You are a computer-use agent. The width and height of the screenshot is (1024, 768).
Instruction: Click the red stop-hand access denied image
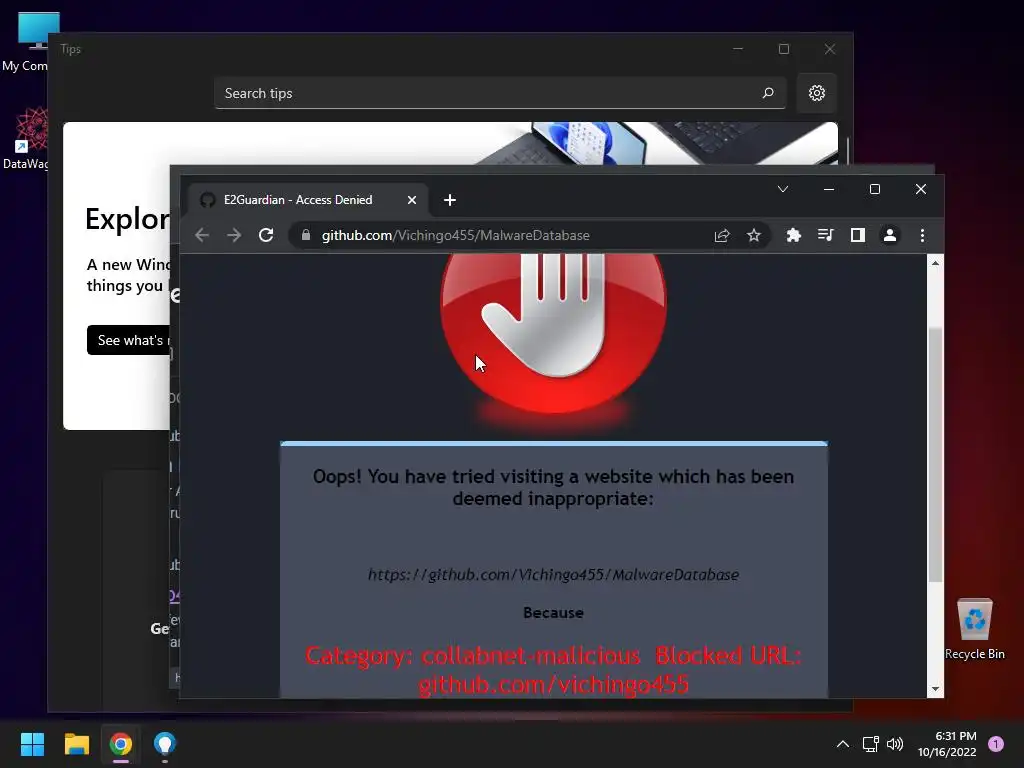click(x=554, y=333)
